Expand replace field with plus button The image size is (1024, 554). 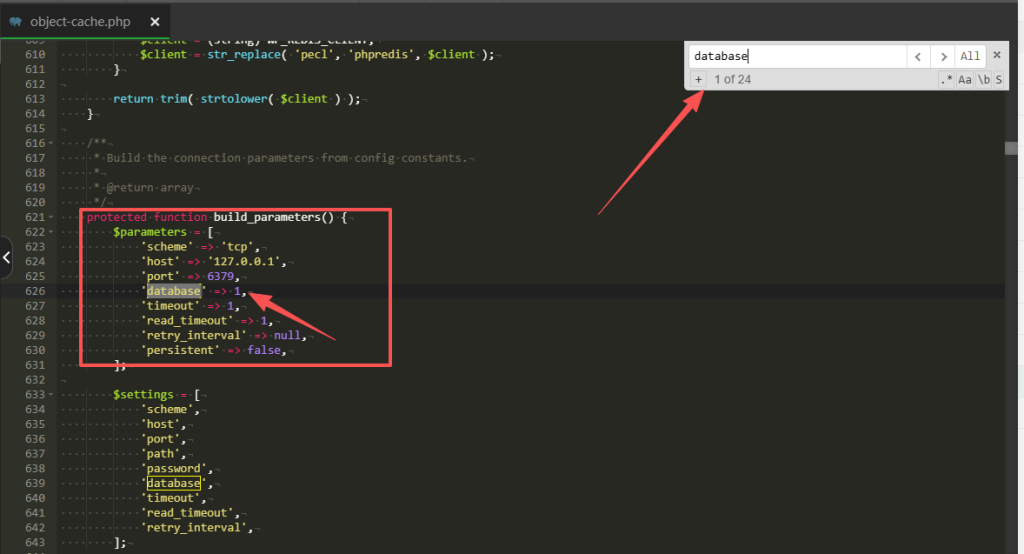click(x=698, y=79)
